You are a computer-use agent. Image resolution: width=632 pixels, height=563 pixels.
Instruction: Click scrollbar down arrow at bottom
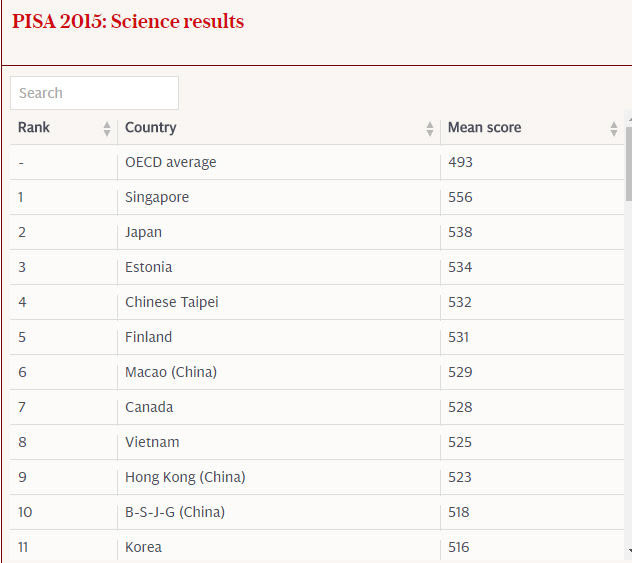(x=627, y=549)
